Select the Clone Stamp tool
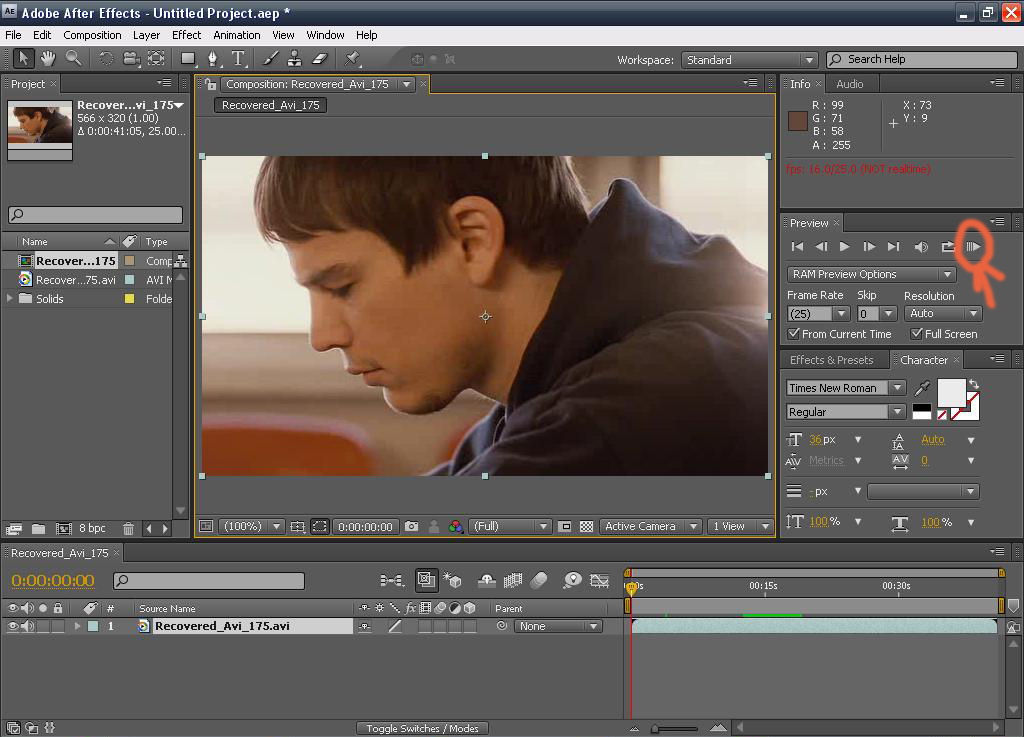The height and width of the screenshot is (737, 1024). [x=295, y=59]
